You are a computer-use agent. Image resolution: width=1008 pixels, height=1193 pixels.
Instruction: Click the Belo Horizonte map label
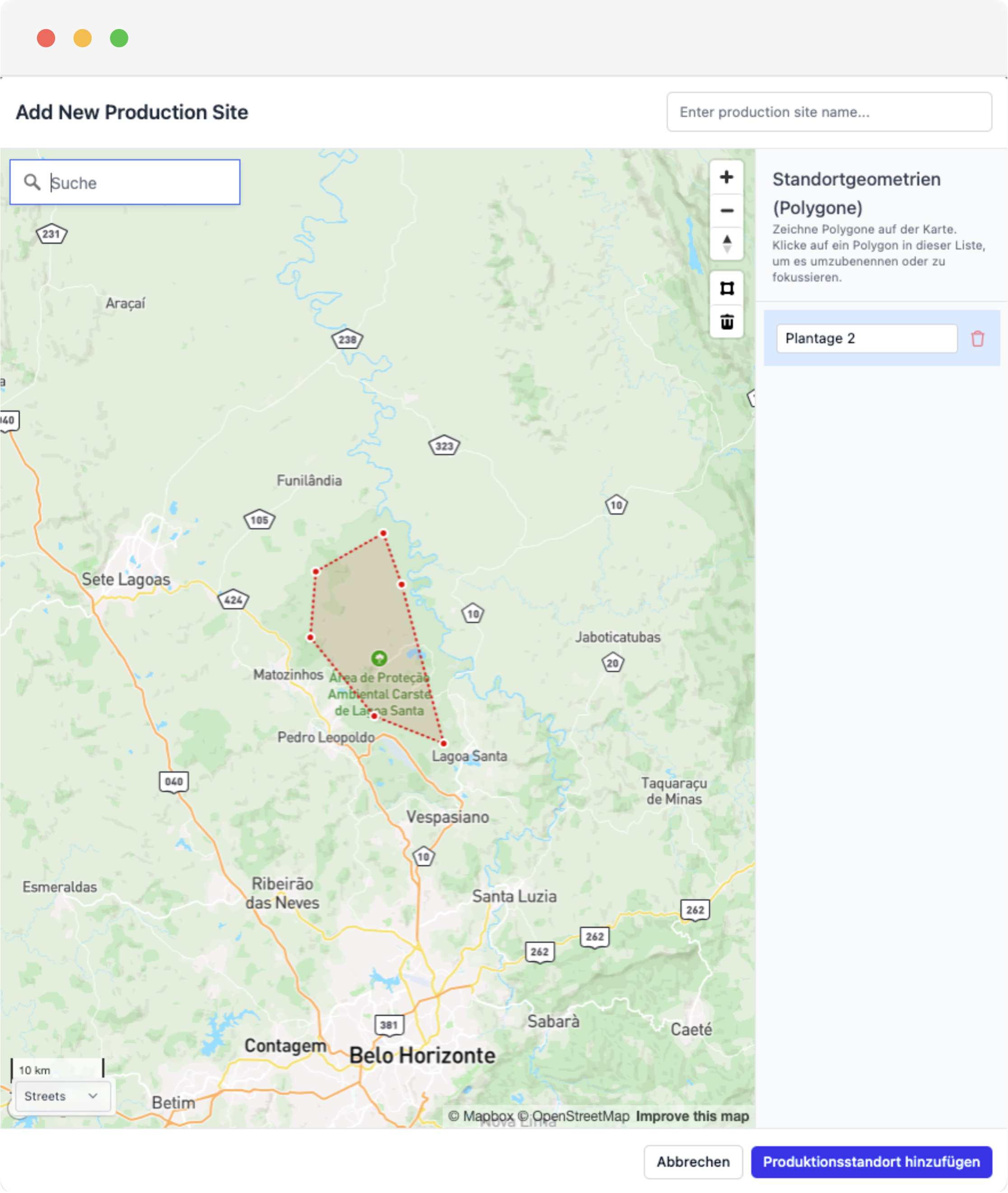[x=422, y=1055]
